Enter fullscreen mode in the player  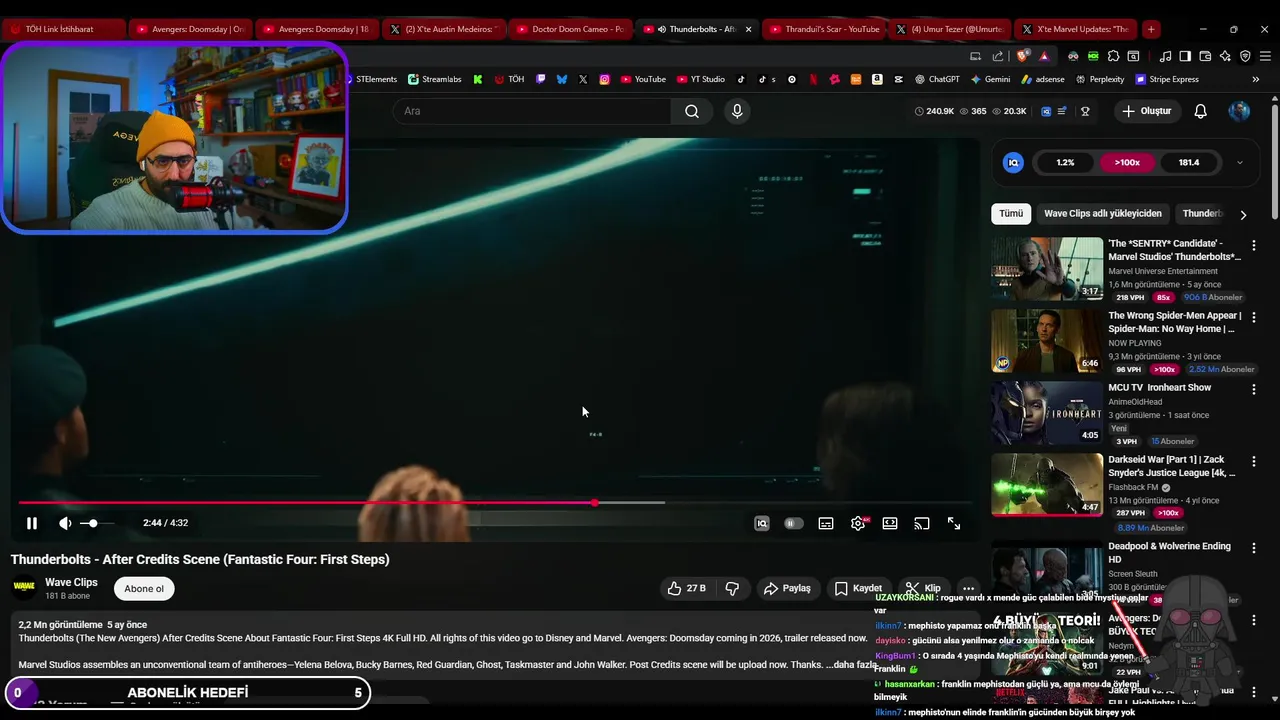click(x=954, y=523)
